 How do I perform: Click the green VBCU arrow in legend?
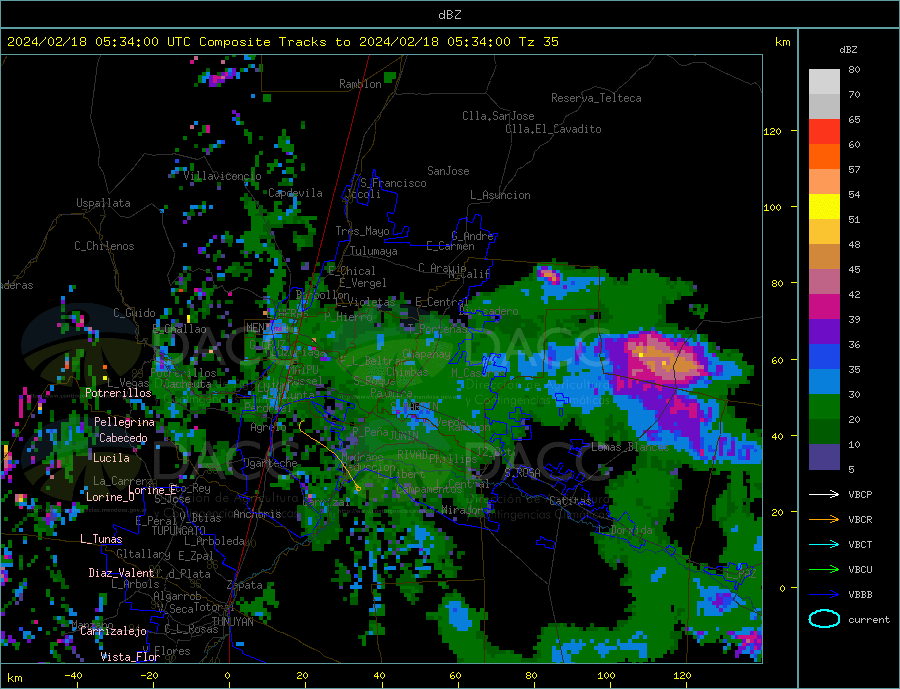[x=824, y=570]
